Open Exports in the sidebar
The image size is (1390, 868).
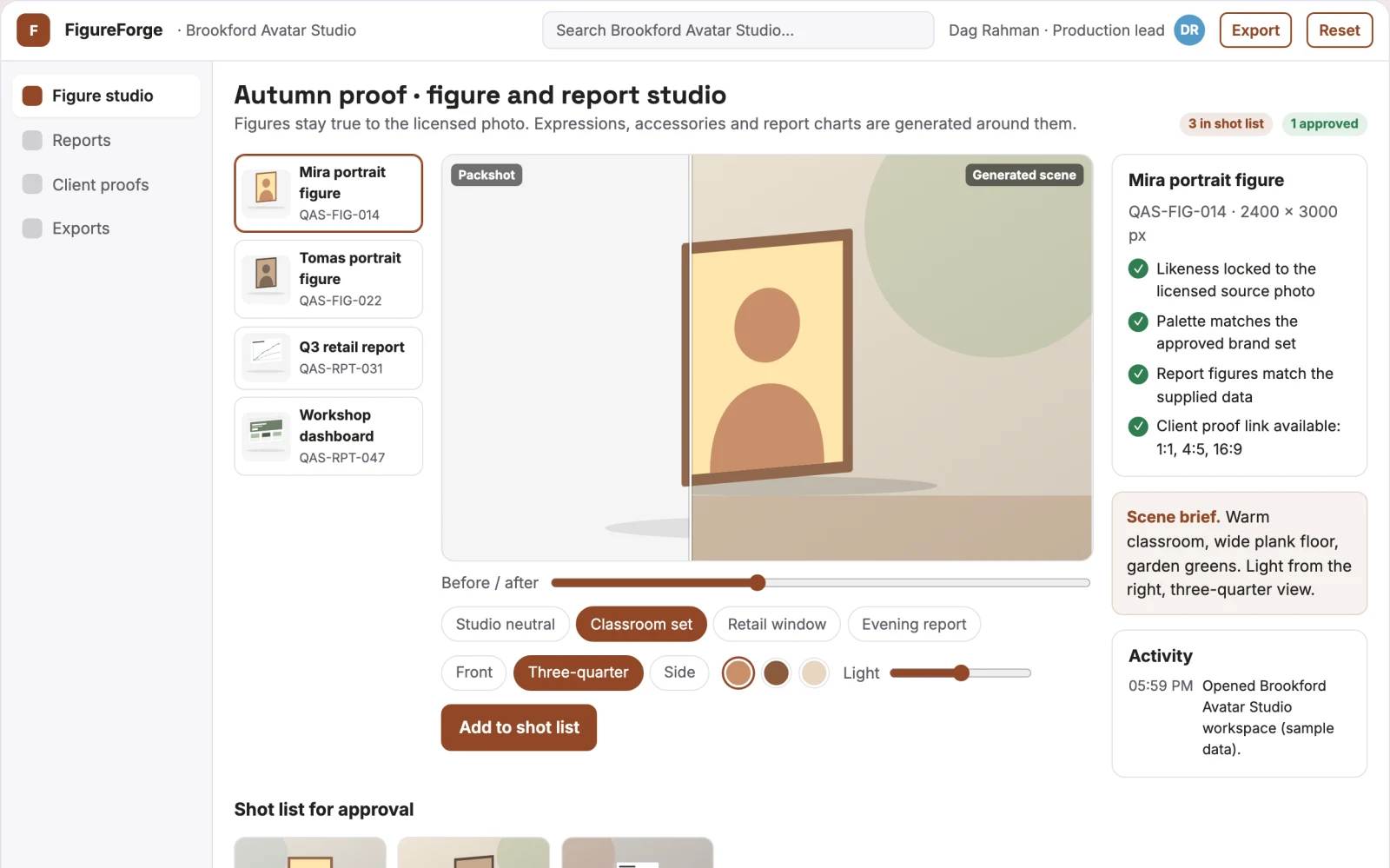pyautogui.click(x=107, y=229)
